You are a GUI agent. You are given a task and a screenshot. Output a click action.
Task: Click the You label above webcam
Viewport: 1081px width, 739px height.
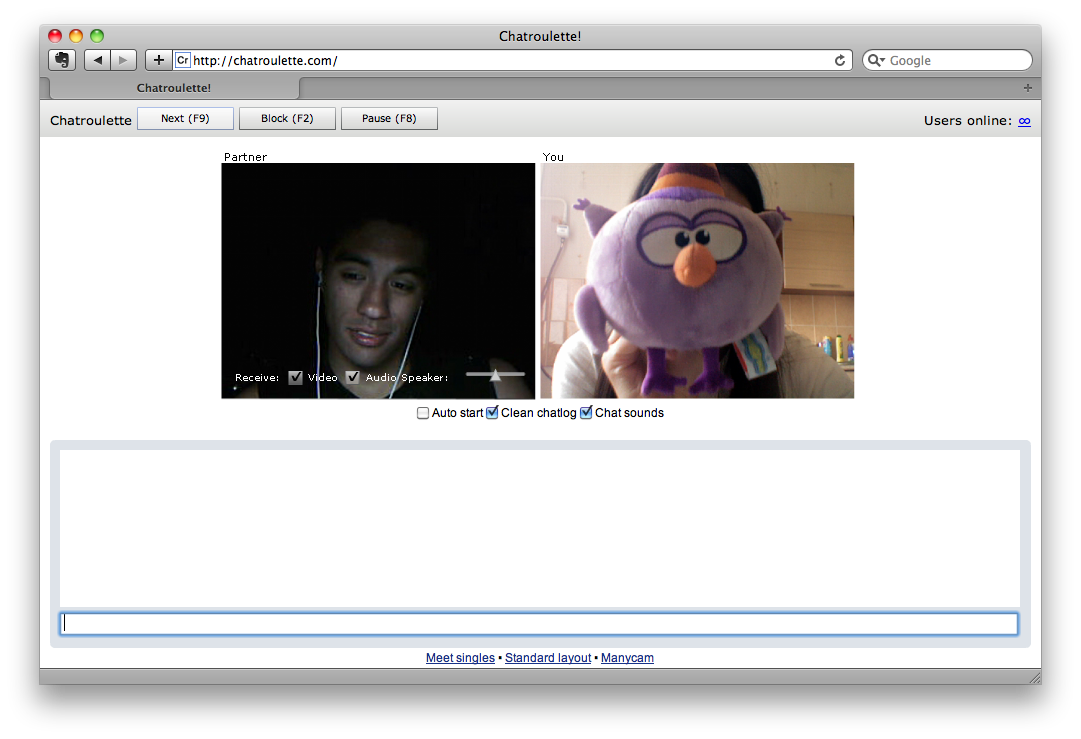pos(553,156)
